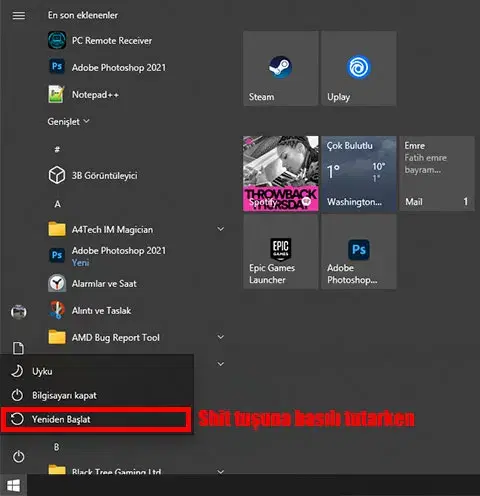Launch Notepad++ from the recently added list
The image size is (480, 496).
83,94
